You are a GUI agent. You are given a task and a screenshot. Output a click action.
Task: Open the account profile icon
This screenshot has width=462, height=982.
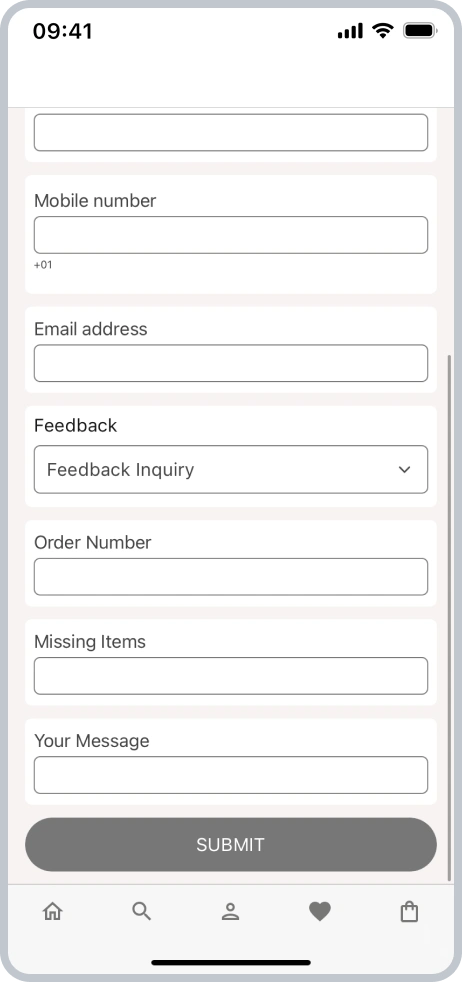(230, 912)
